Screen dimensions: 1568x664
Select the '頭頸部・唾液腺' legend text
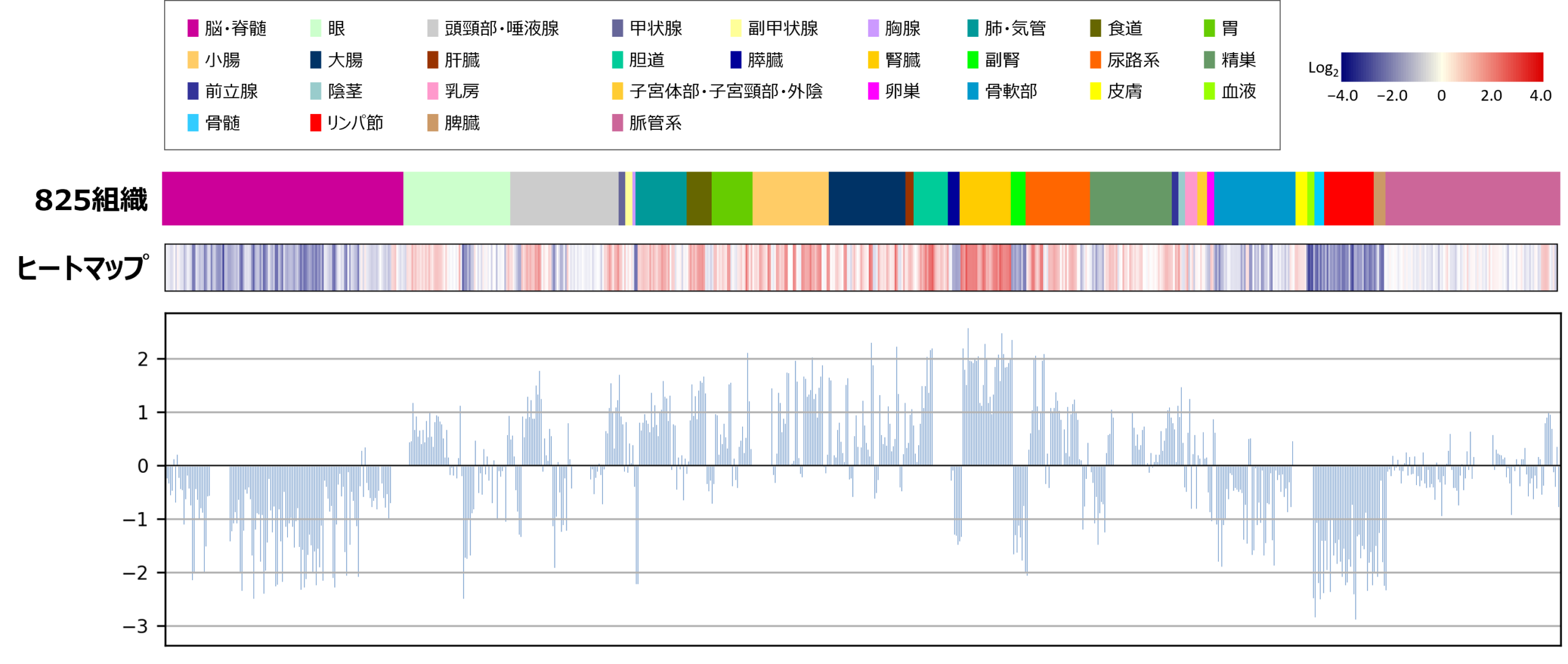(x=501, y=28)
